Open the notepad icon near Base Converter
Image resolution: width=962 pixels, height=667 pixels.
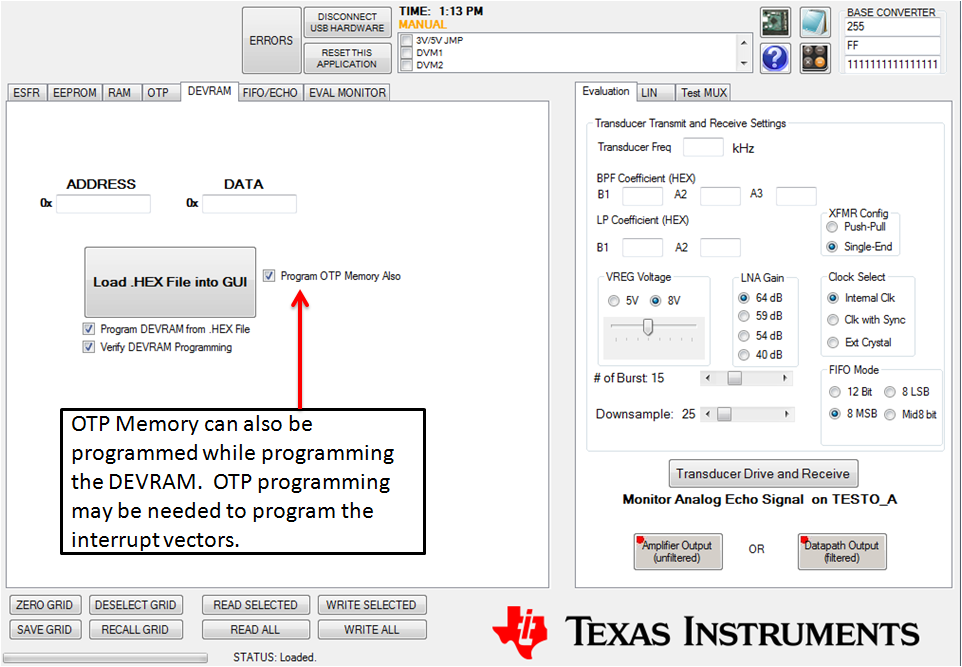click(814, 21)
